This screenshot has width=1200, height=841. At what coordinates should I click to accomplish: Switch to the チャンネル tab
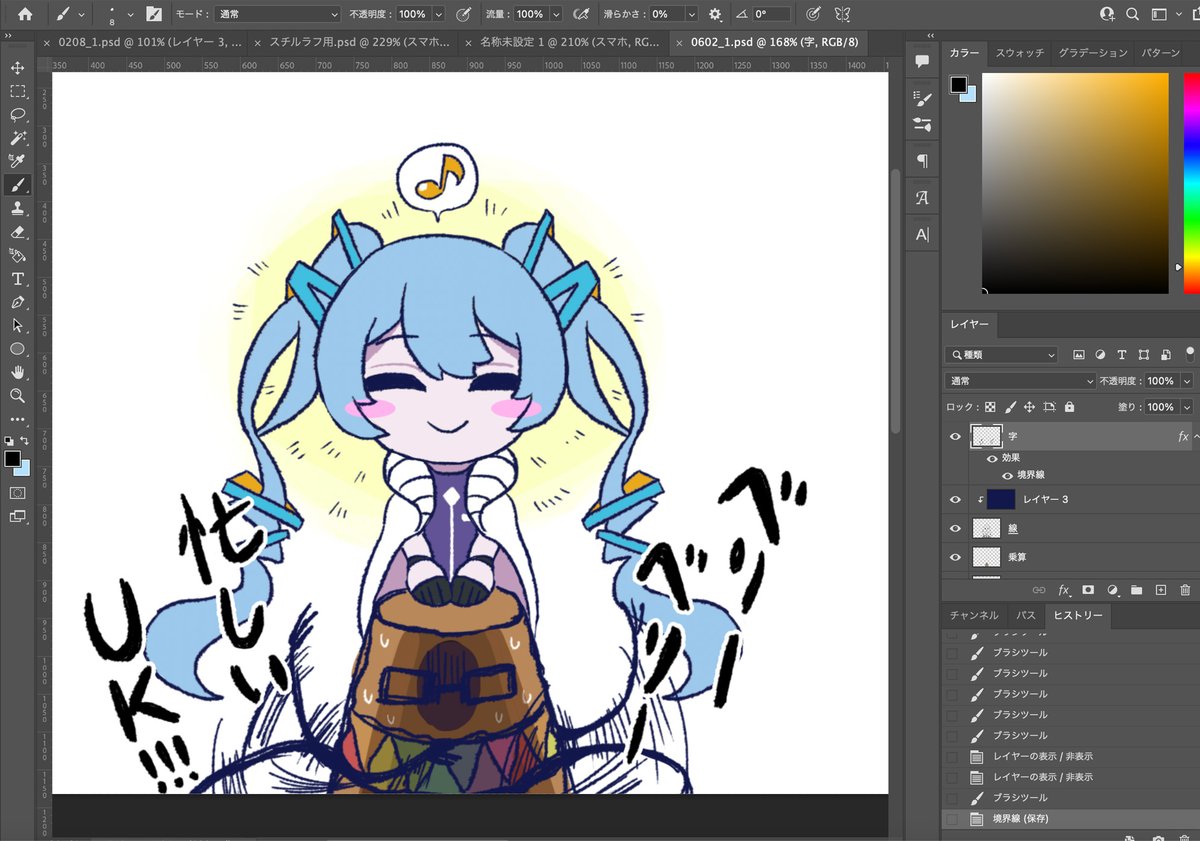[973, 615]
